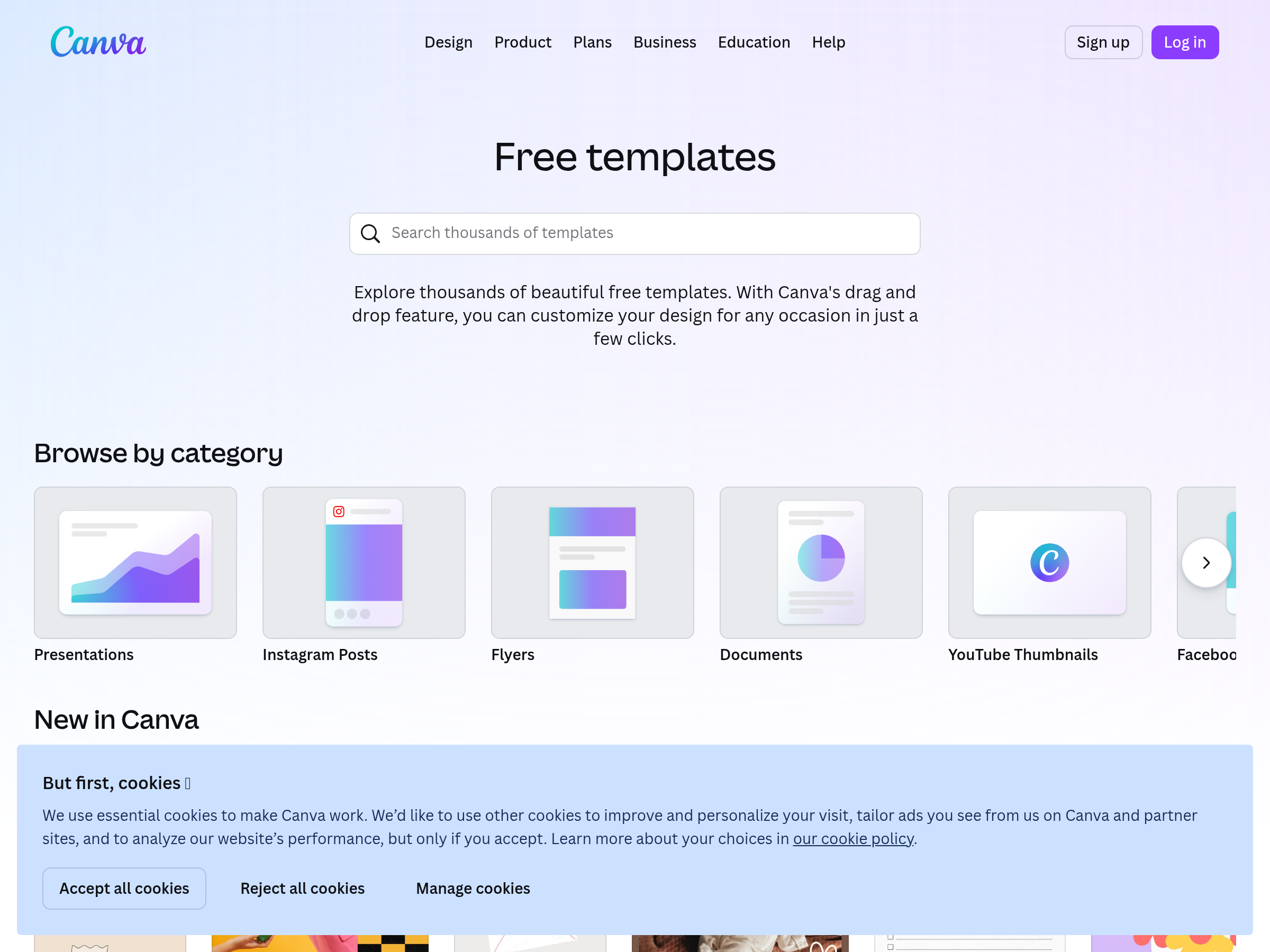Open the Help menu

click(x=829, y=42)
